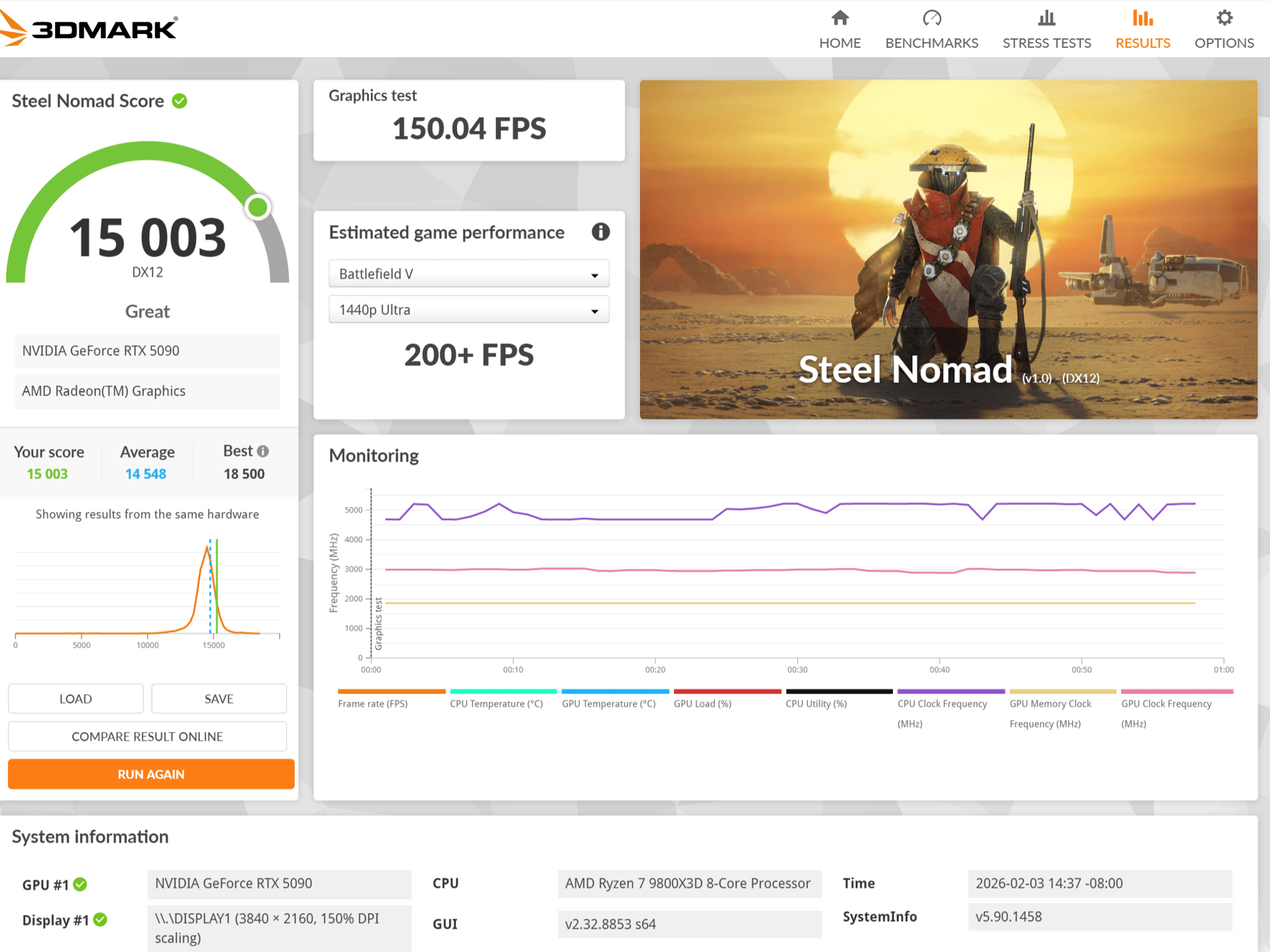Click the AMD Radeon(TM) Graphics row

click(x=148, y=391)
